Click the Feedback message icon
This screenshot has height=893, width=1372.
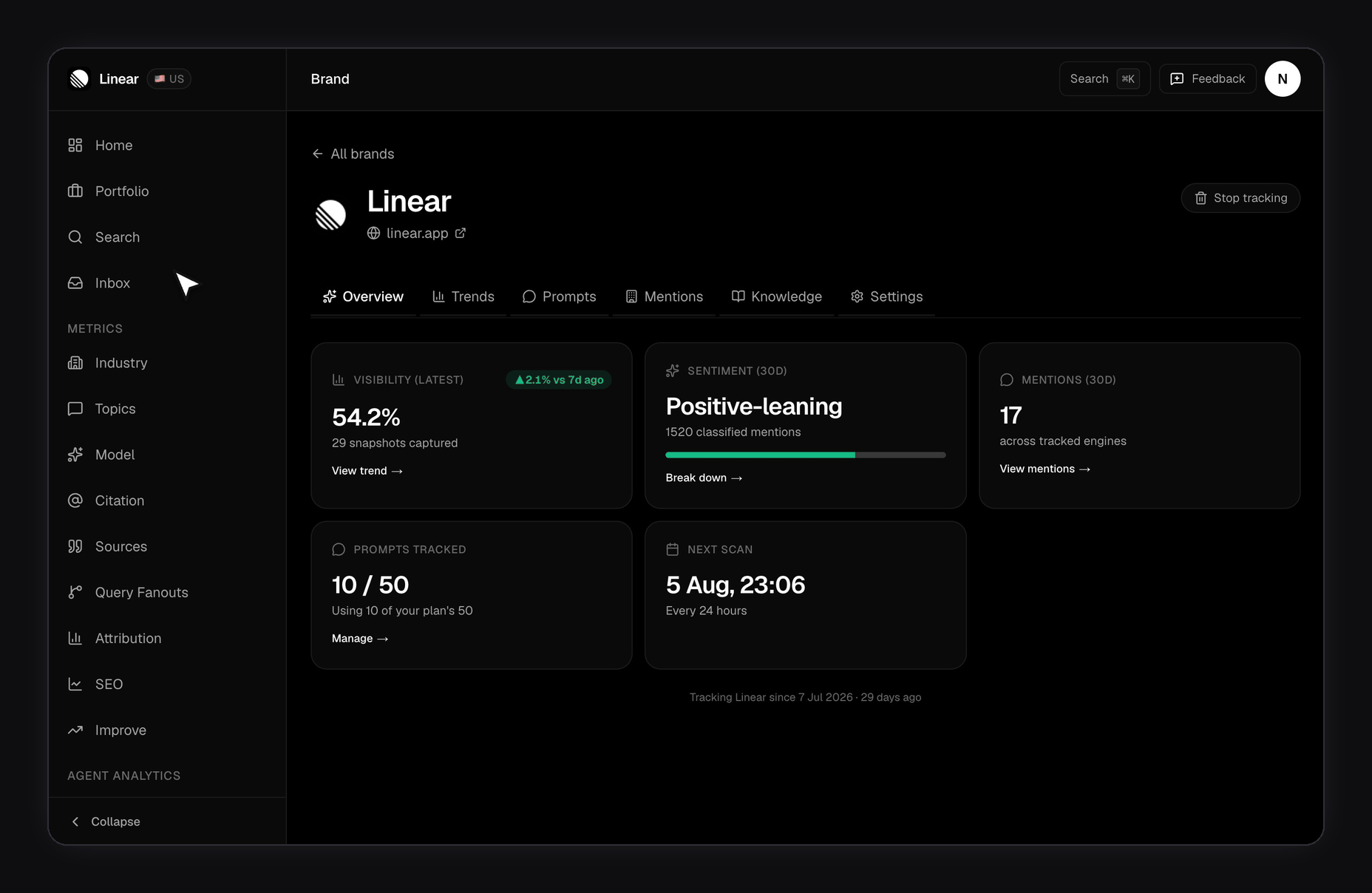[1178, 79]
